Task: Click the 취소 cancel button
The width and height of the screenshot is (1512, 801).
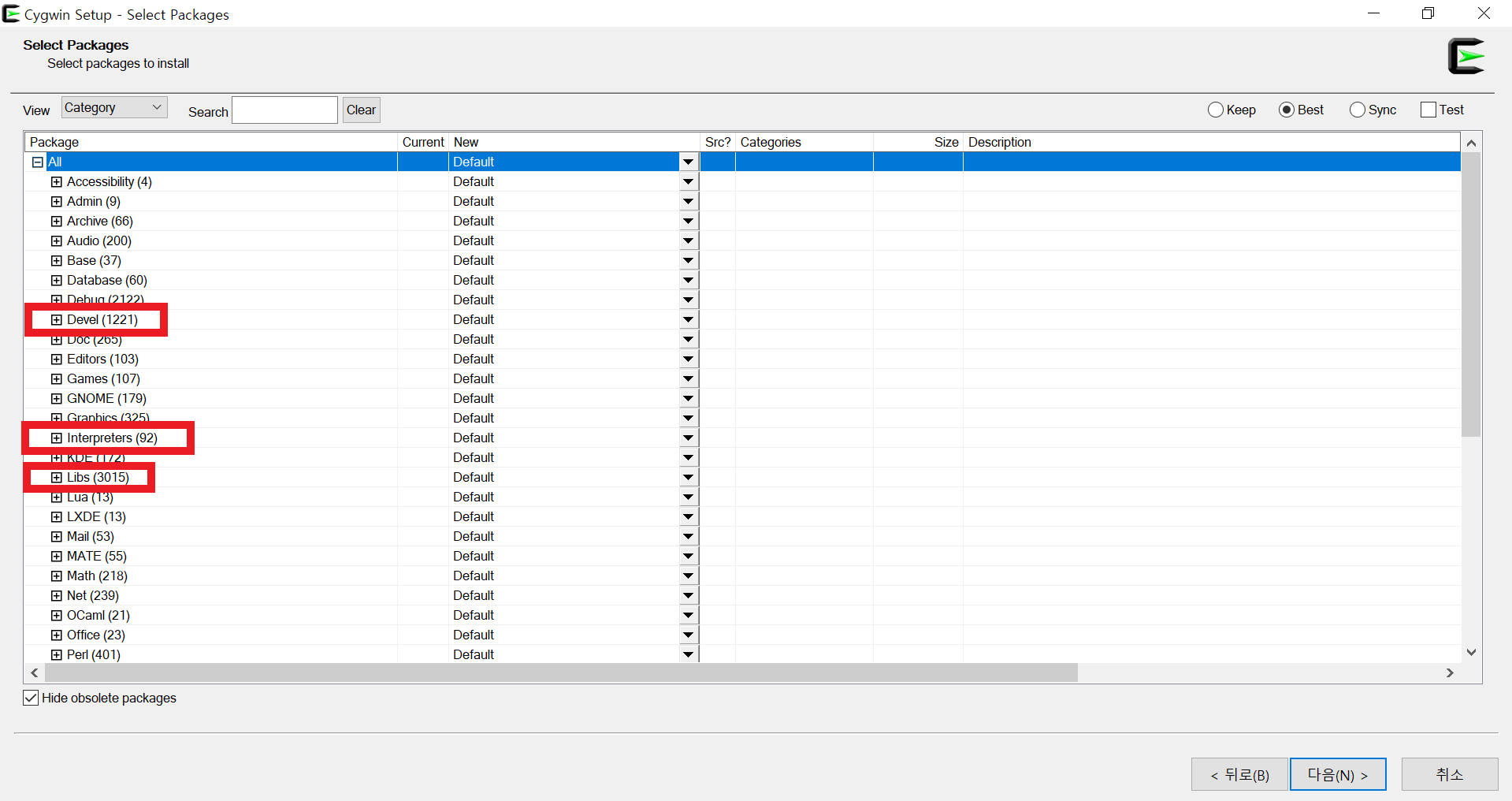Action: 1450,775
